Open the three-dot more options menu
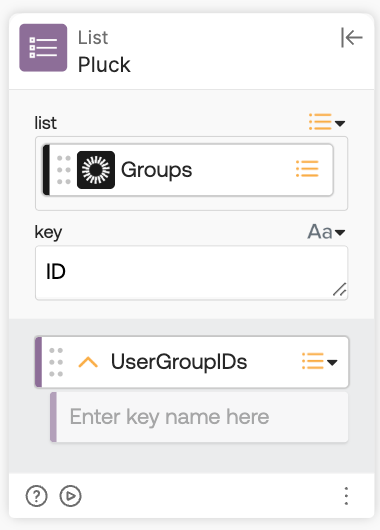 pos(346,496)
